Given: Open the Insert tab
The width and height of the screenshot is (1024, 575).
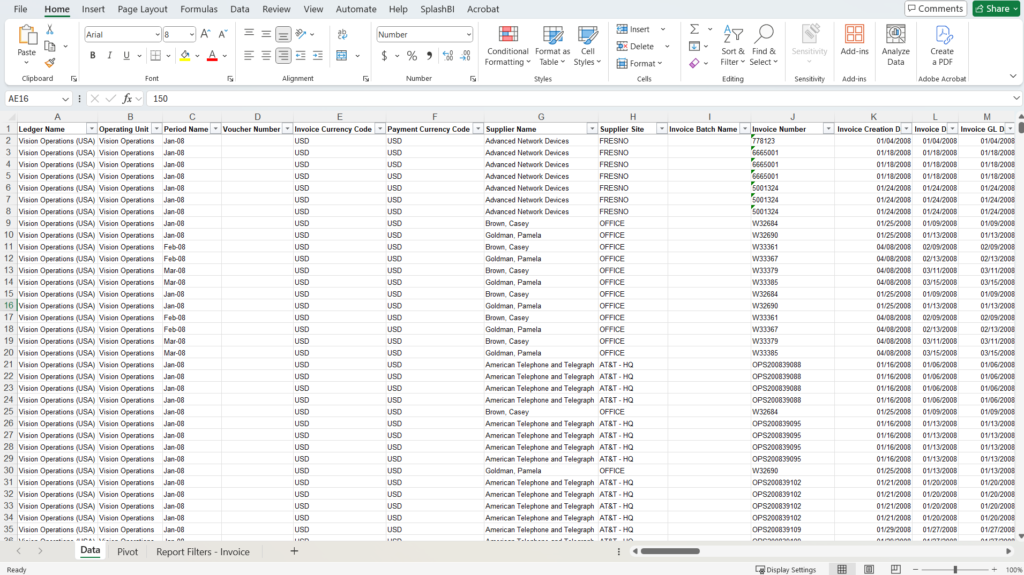Looking at the screenshot, I should point(93,9).
